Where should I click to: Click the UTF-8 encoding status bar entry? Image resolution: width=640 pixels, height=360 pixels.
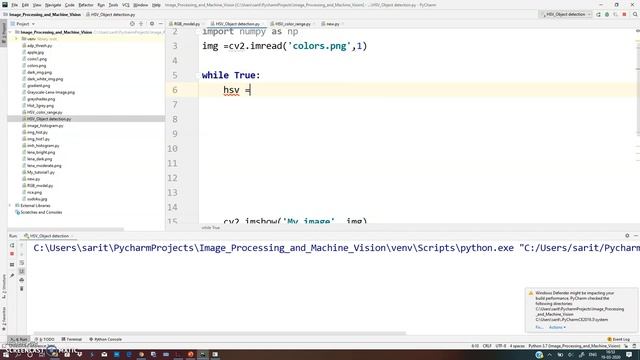[501, 346]
